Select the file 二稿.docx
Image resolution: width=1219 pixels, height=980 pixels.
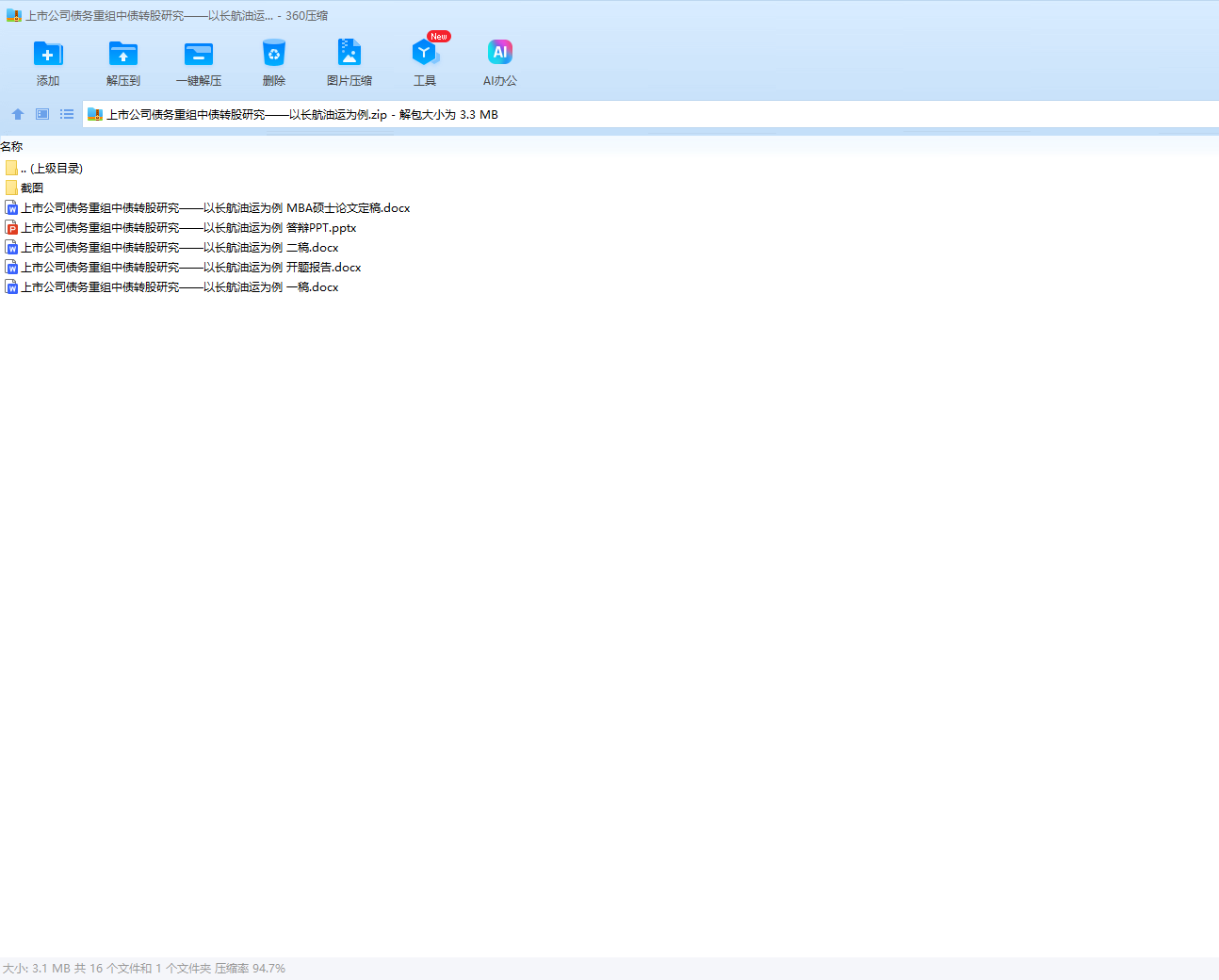pos(180,247)
